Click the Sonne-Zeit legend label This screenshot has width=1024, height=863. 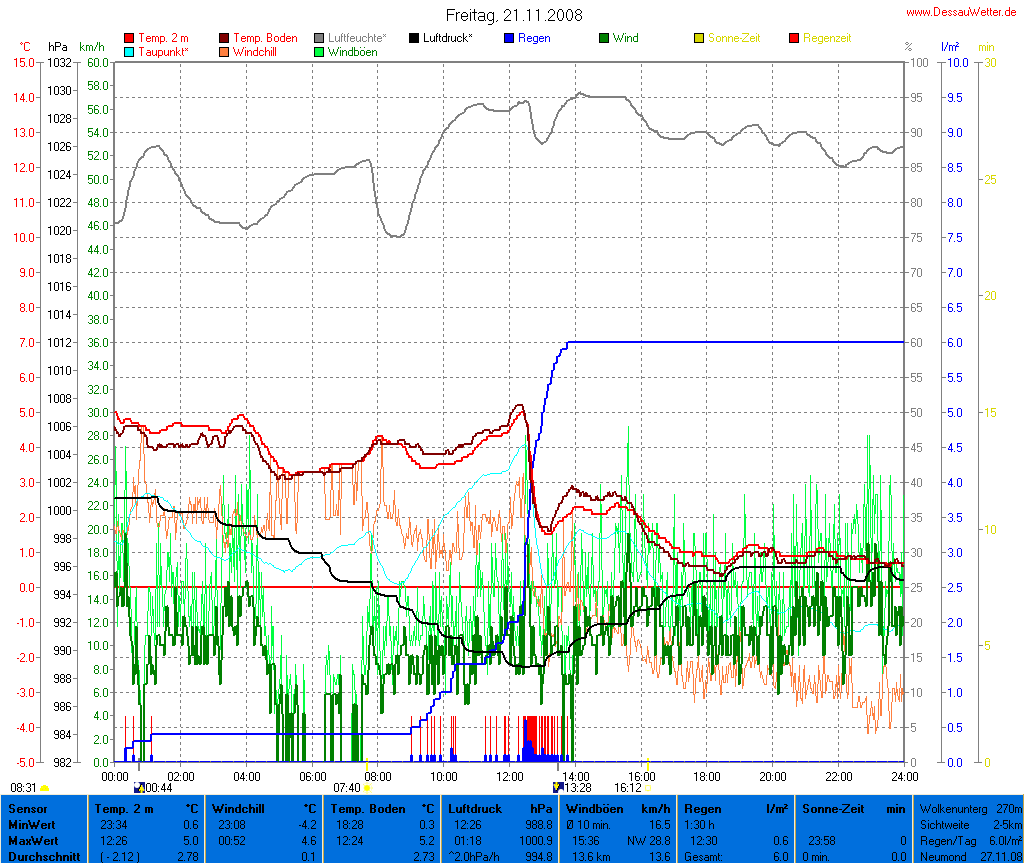tap(736, 38)
